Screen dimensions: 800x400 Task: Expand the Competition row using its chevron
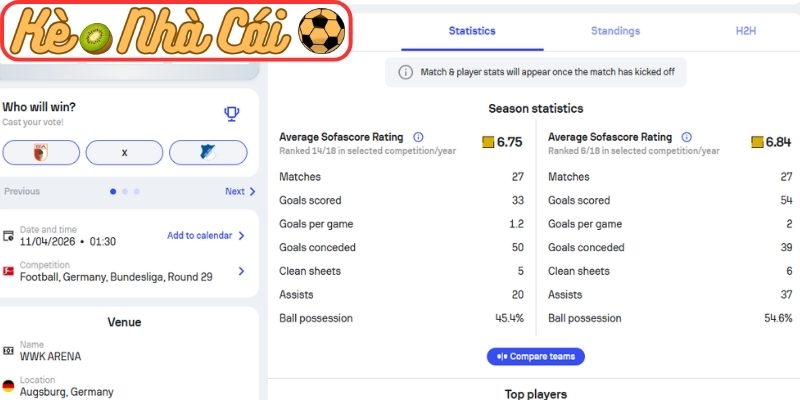[241, 271]
